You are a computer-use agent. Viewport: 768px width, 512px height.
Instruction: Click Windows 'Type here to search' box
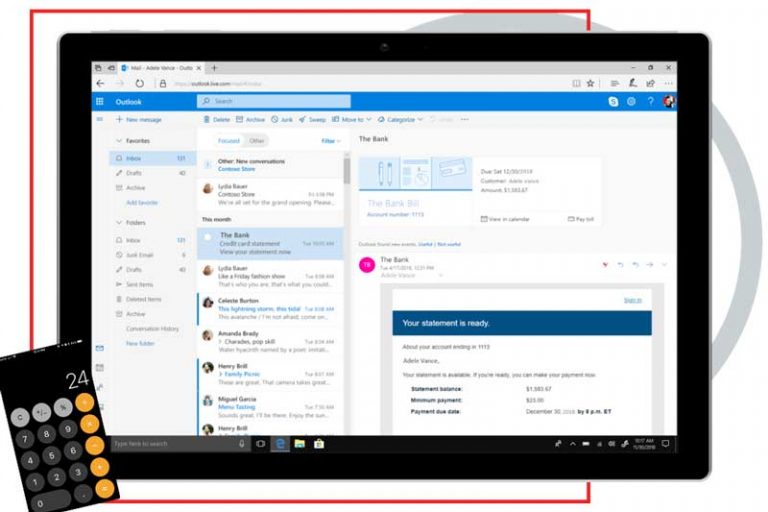tap(179, 444)
